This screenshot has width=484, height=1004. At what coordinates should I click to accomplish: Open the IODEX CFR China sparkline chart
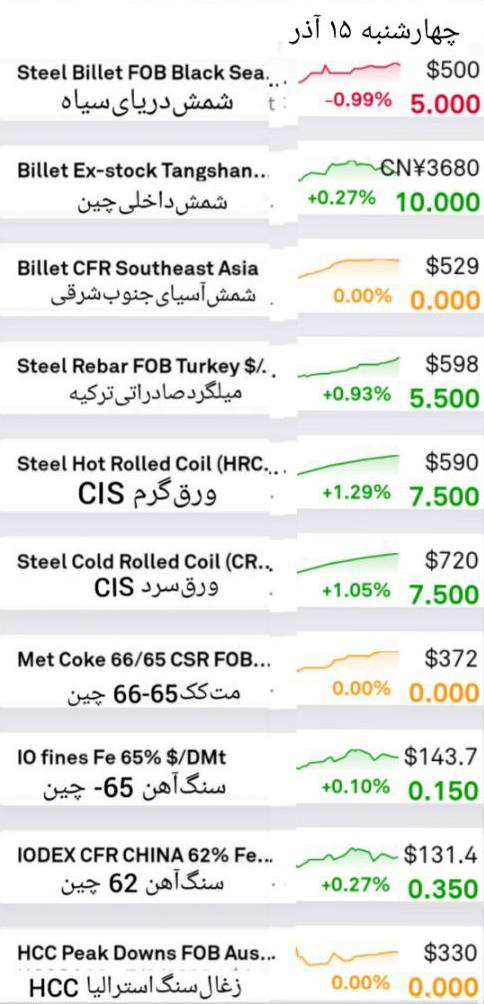tap(349, 855)
